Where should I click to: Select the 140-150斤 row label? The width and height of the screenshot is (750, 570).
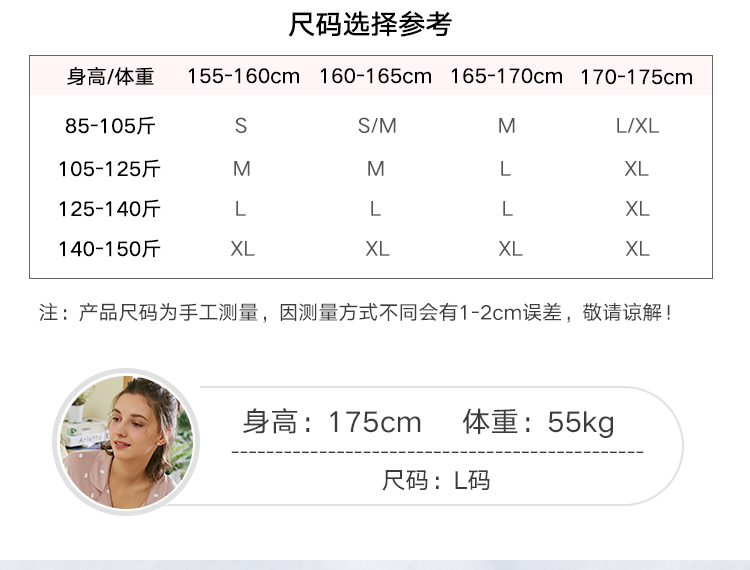pyautogui.click(x=109, y=249)
